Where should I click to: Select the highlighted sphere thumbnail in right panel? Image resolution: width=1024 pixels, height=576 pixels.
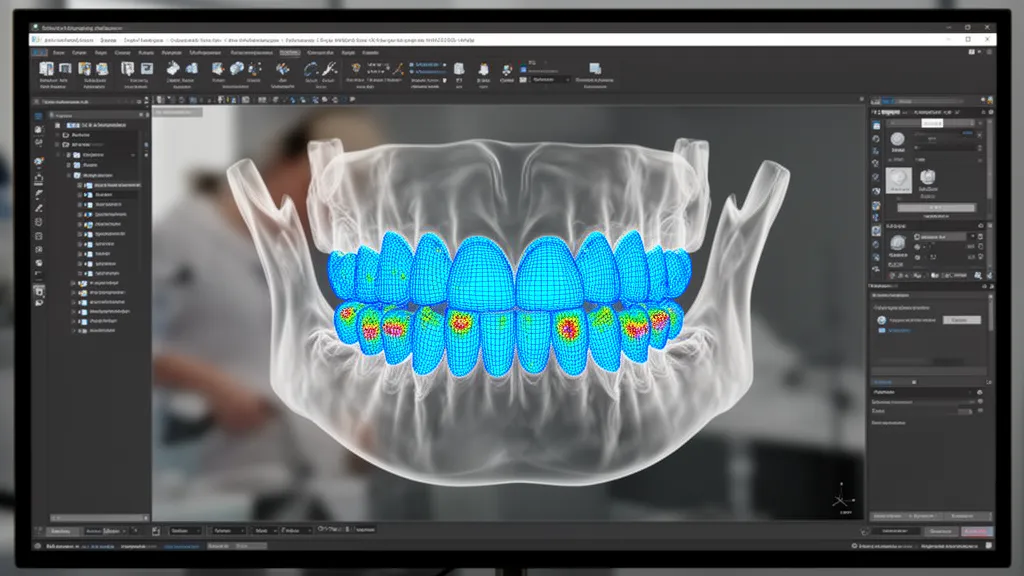898,180
